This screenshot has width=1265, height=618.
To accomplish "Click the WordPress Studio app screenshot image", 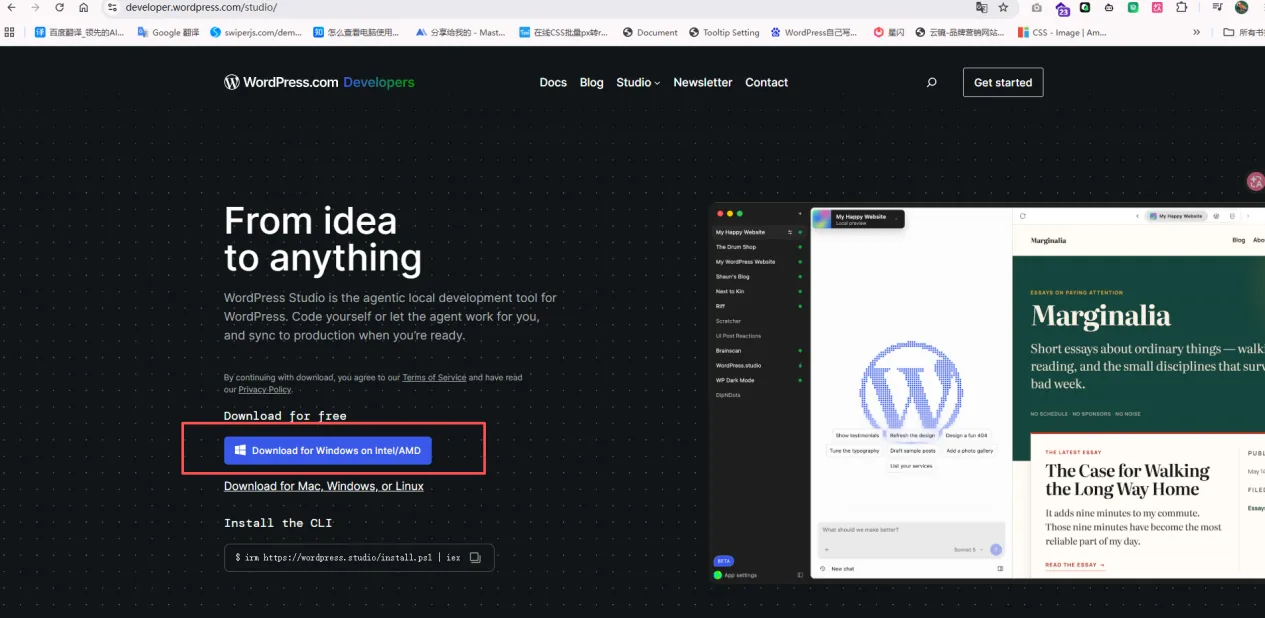I will 987,391.
